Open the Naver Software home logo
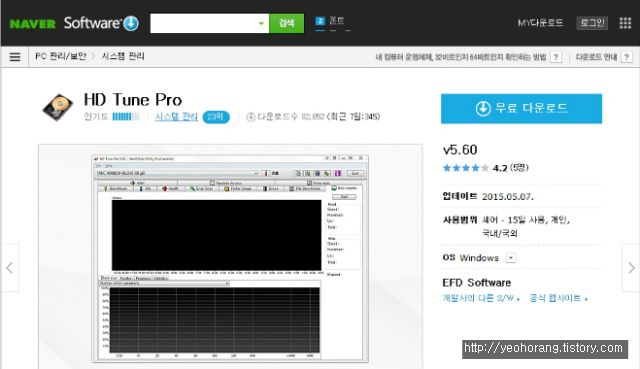Viewport: 640px width, 369px height. 101,23
